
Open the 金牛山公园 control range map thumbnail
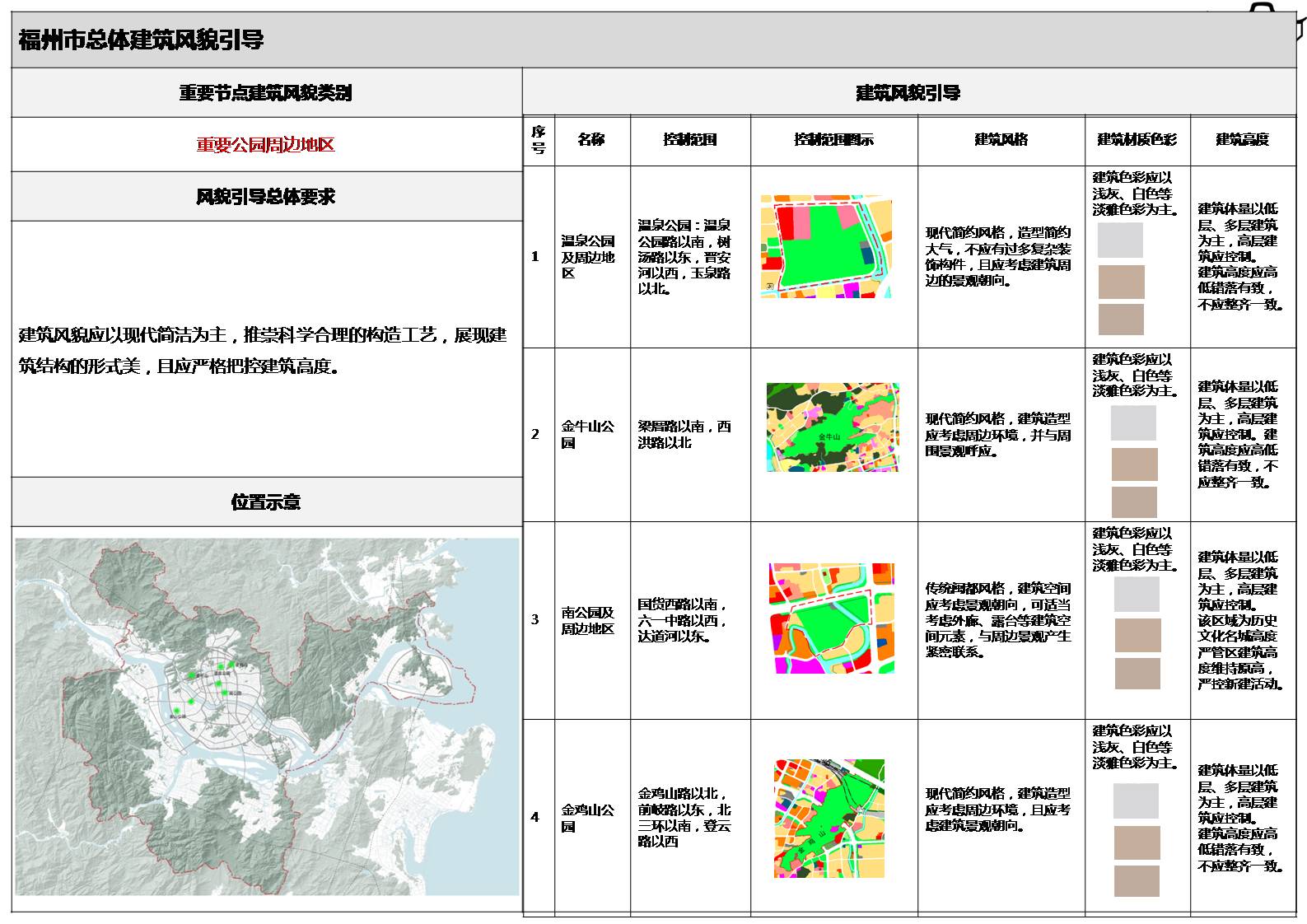pyautogui.click(x=833, y=427)
